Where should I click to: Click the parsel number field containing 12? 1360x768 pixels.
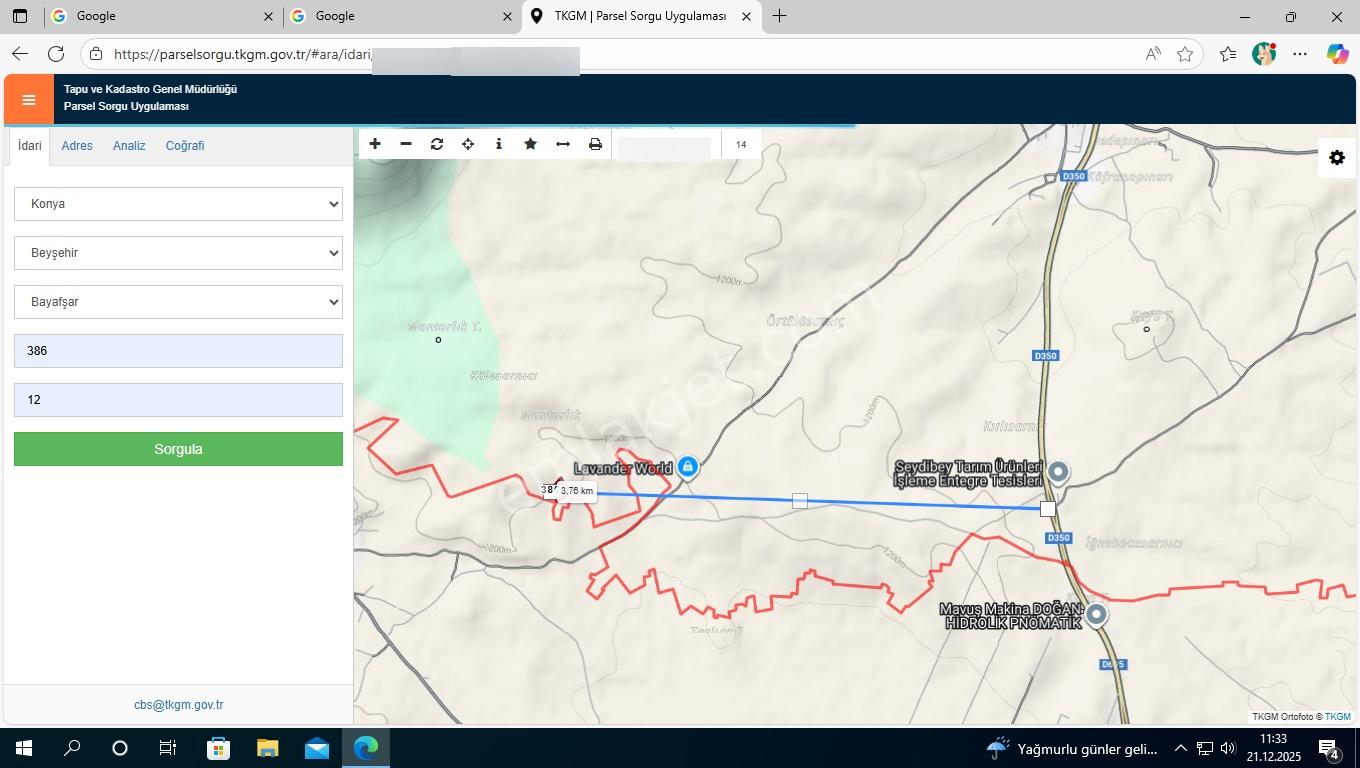click(x=178, y=400)
